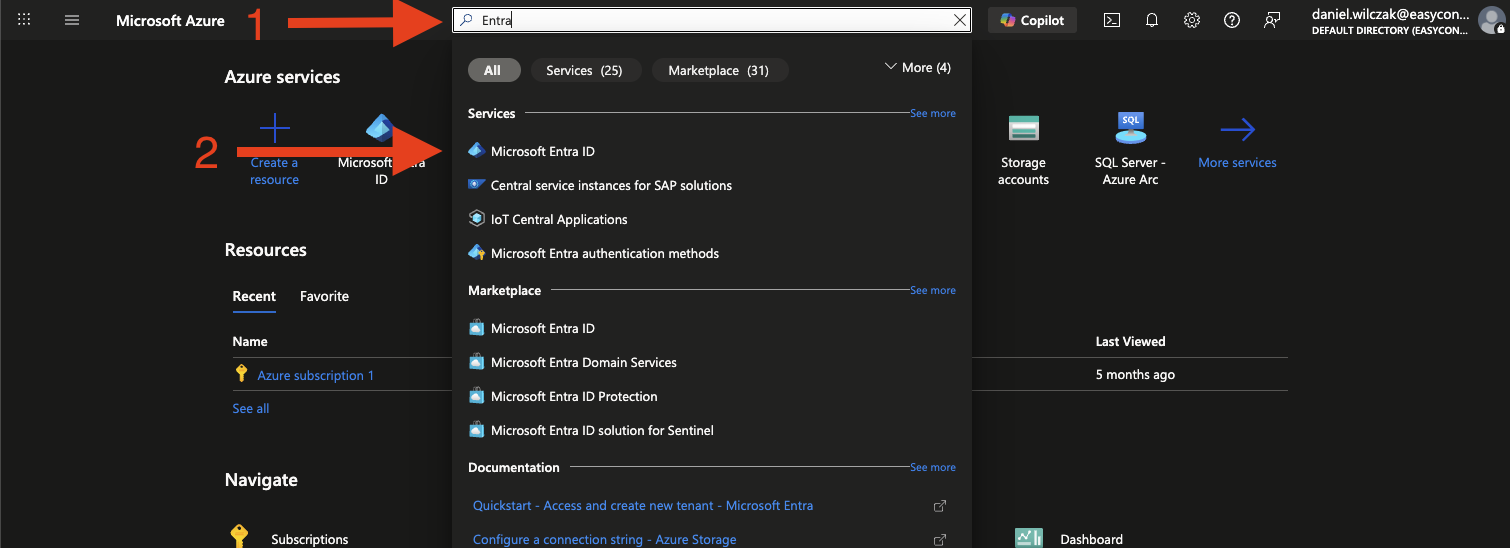This screenshot has height=548, width=1510.
Task: Clear the search box with the X
Action: [960, 20]
